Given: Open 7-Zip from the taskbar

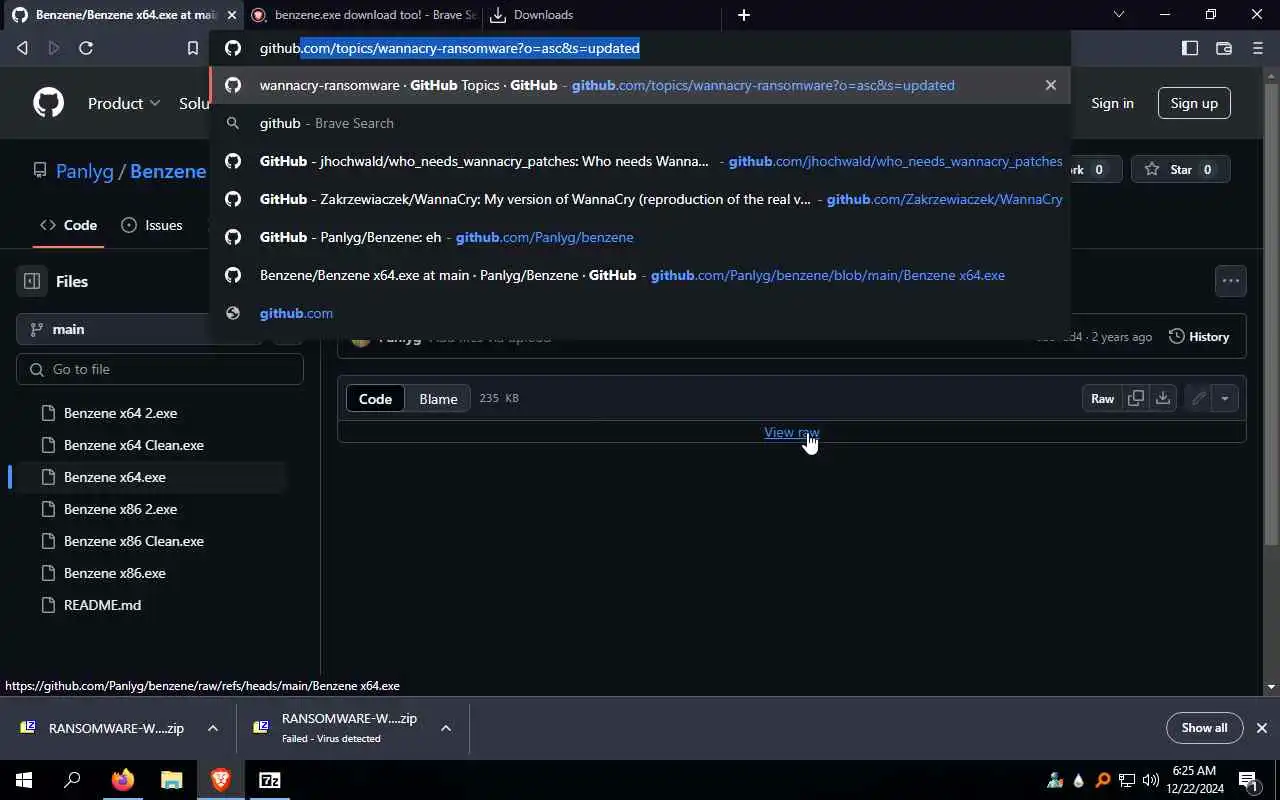Looking at the screenshot, I should tap(270, 780).
